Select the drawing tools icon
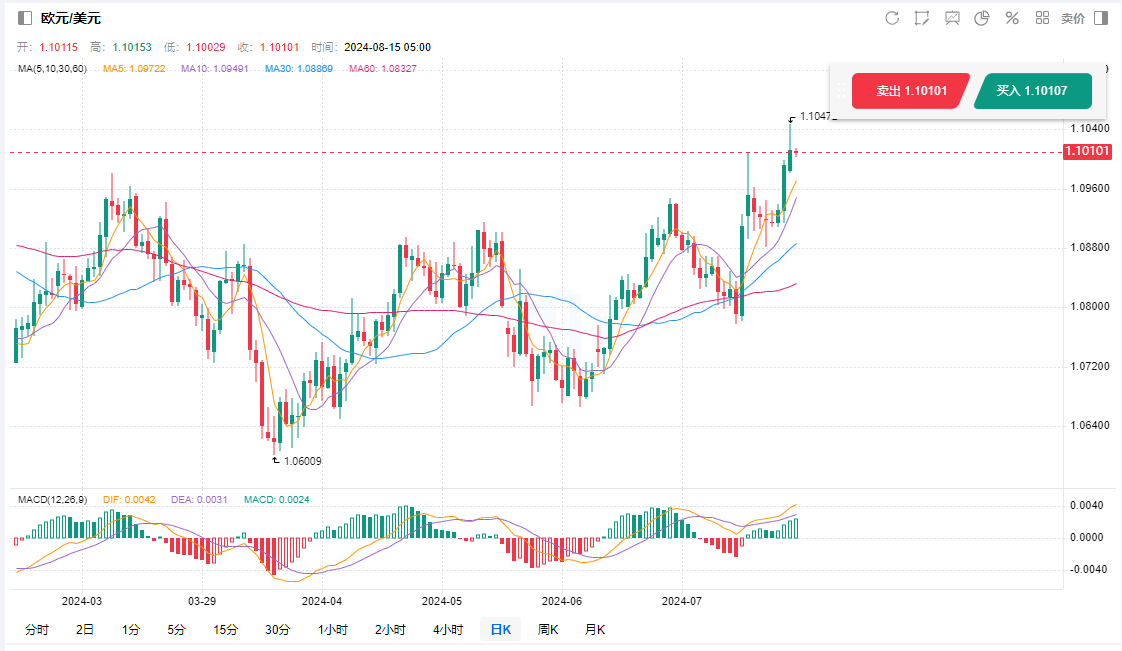This screenshot has width=1122, height=651. click(x=922, y=18)
